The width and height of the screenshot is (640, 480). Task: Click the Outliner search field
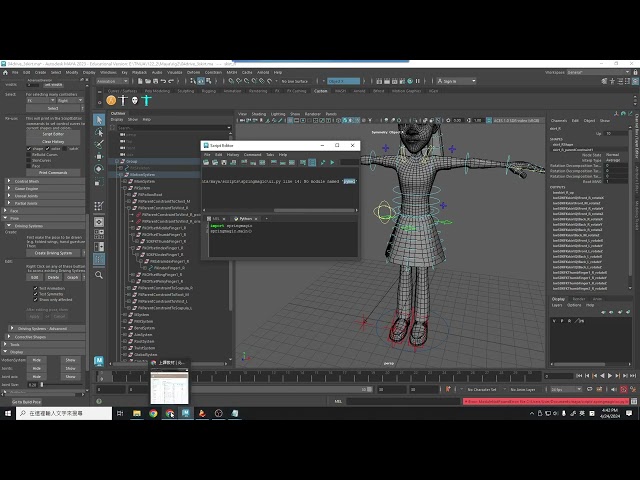(174, 128)
